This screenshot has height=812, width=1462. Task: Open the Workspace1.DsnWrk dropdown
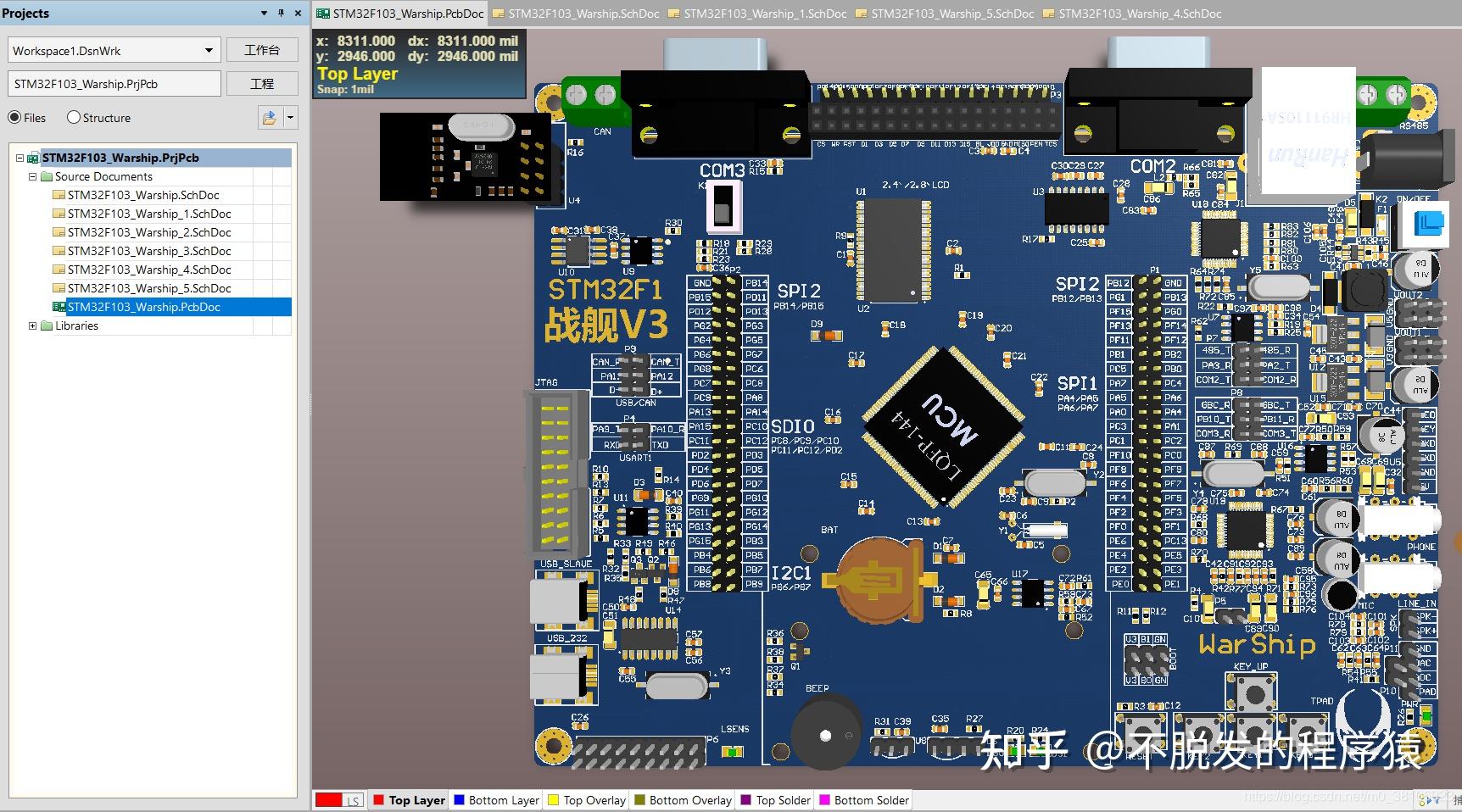click(x=209, y=50)
